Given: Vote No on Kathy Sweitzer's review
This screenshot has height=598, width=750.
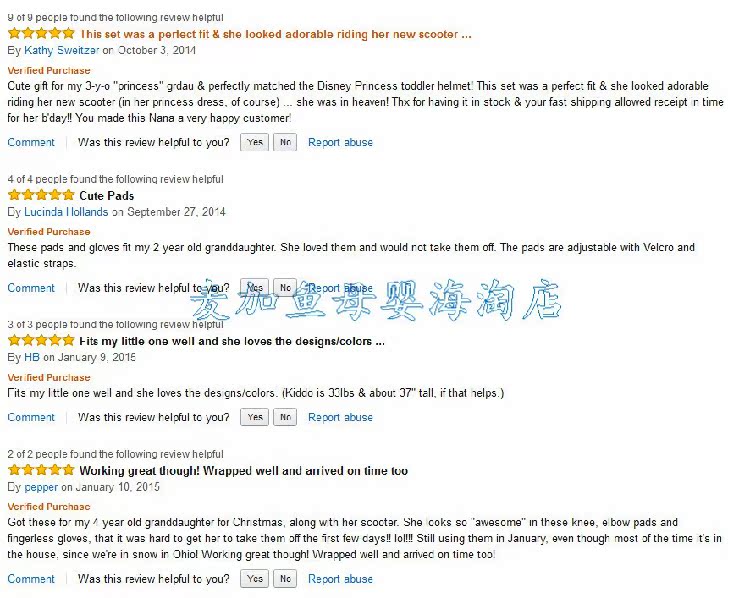Looking at the screenshot, I should pos(285,142).
